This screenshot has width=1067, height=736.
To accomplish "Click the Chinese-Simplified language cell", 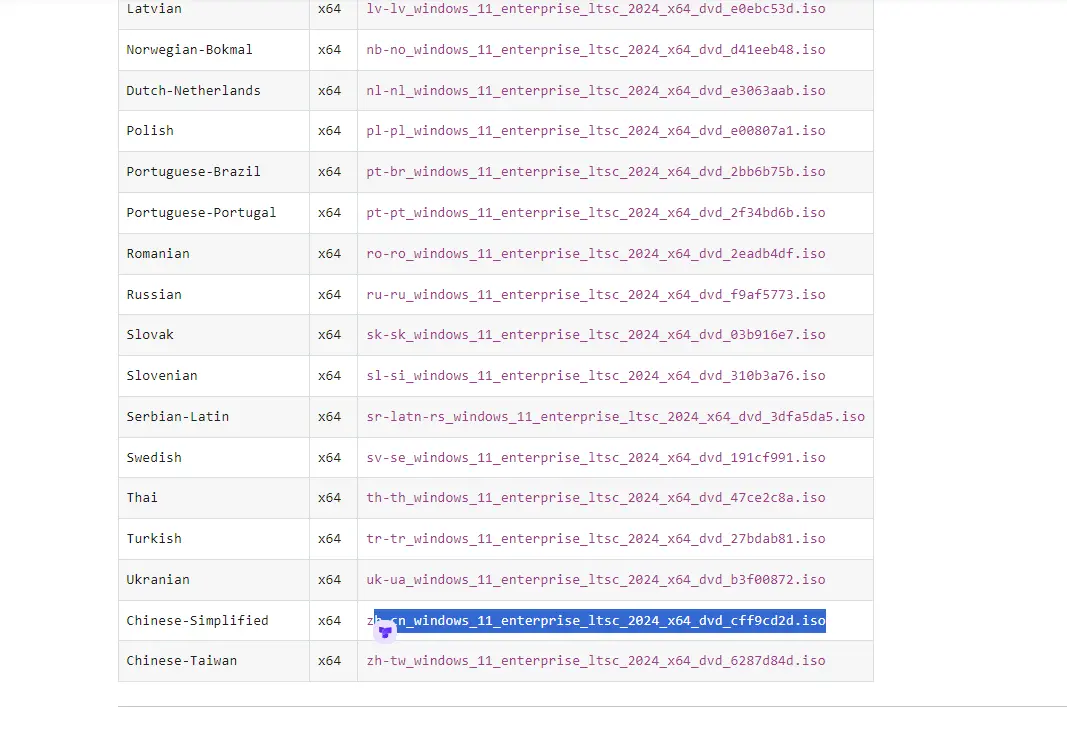I will coord(214,620).
